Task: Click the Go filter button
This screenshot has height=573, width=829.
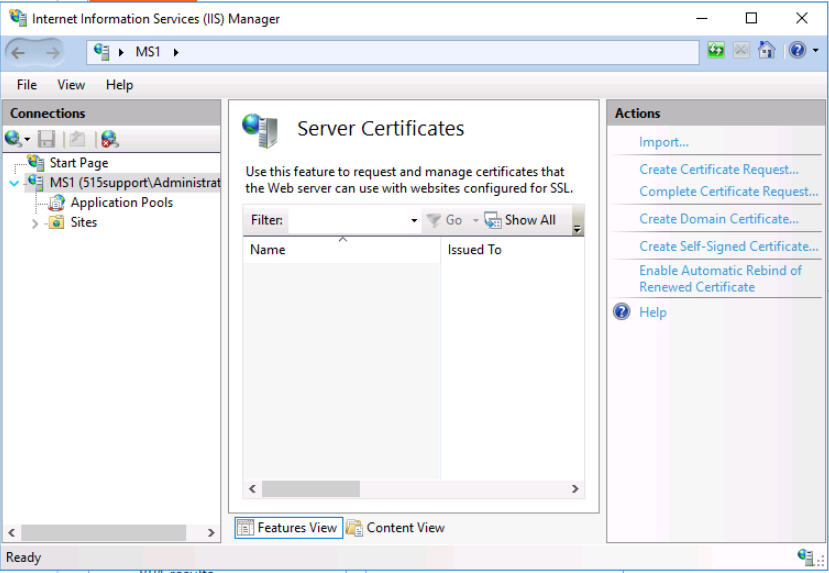Action: pyautogui.click(x=445, y=220)
